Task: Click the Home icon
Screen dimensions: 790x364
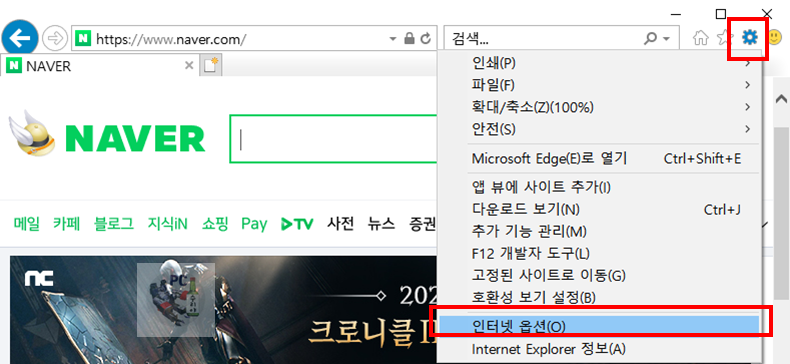Action: (x=700, y=38)
